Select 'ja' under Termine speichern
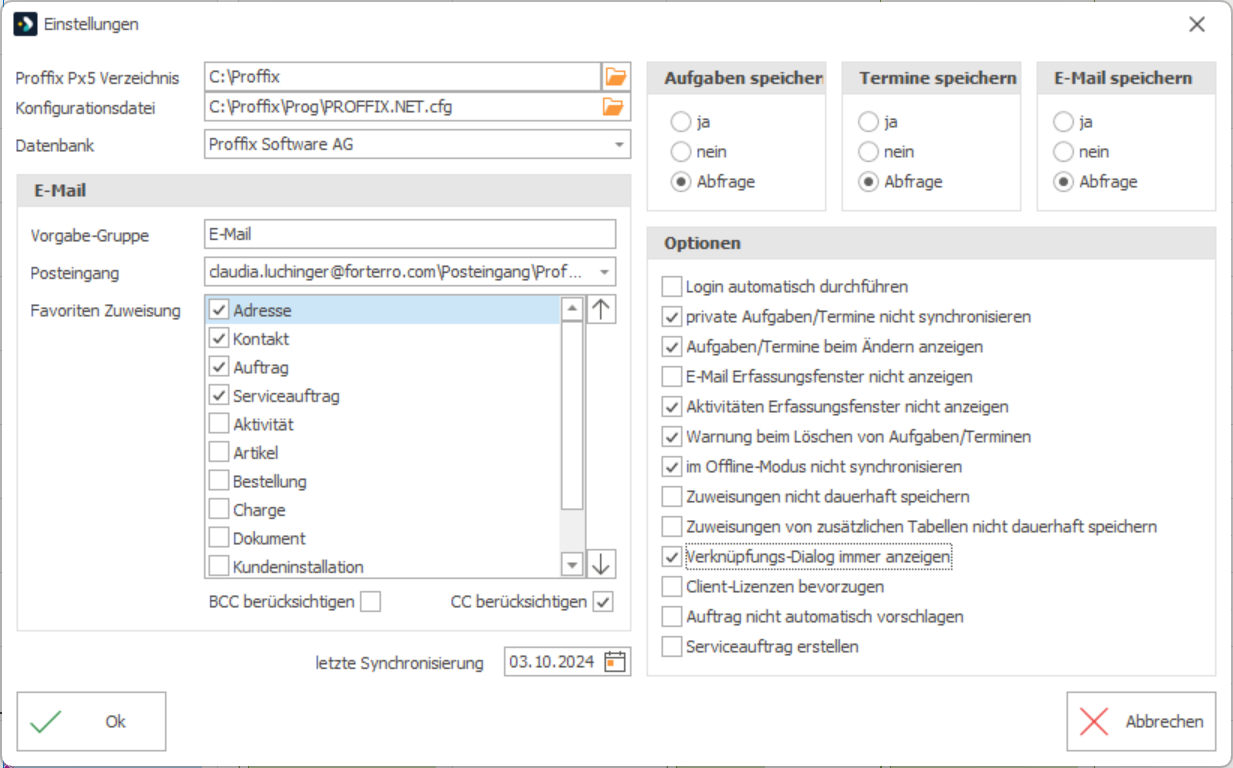Screen dimensions: 1233x768 (x=869, y=122)
